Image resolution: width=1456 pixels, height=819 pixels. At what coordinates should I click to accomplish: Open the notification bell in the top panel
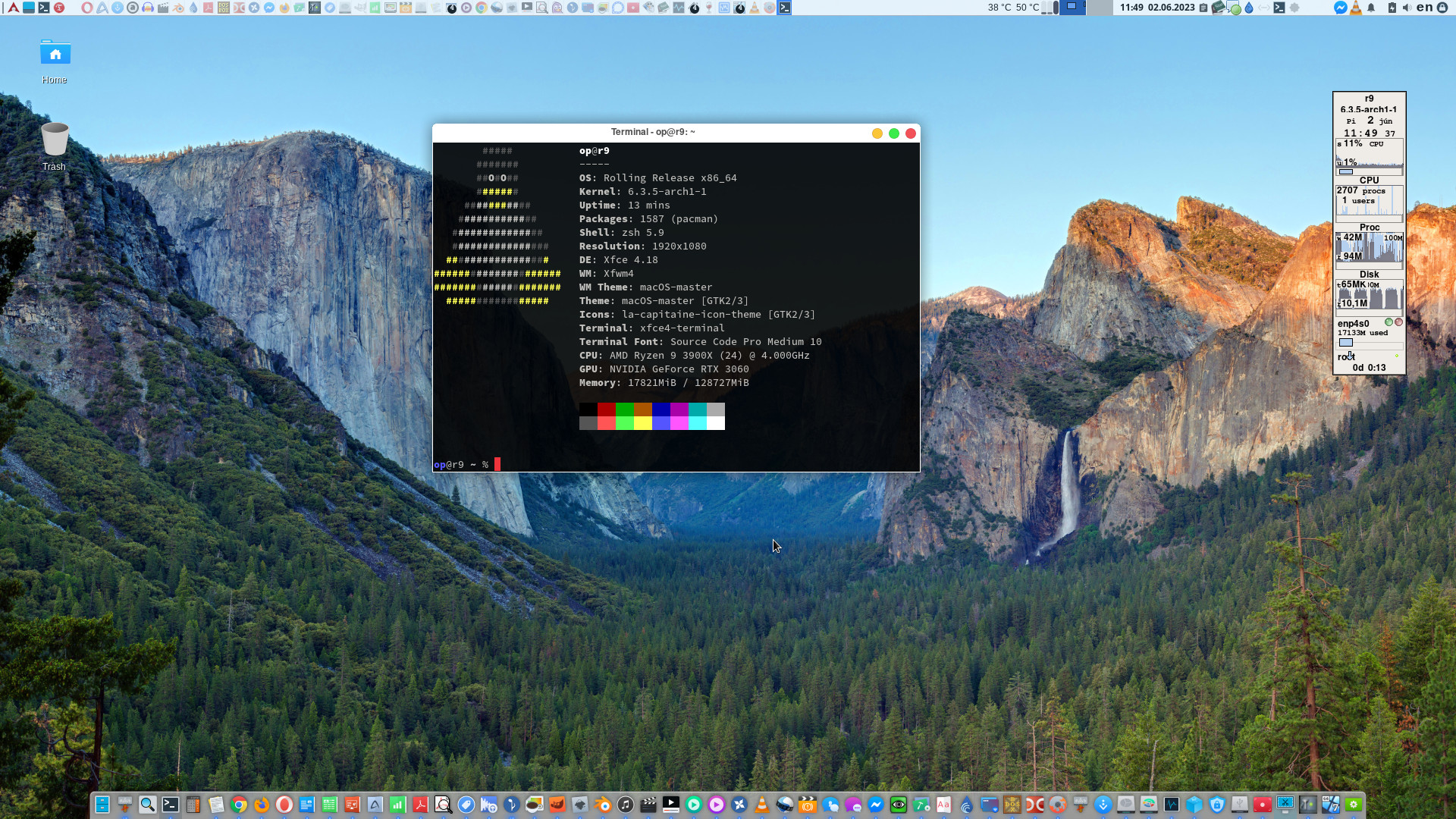point(1371,8)
